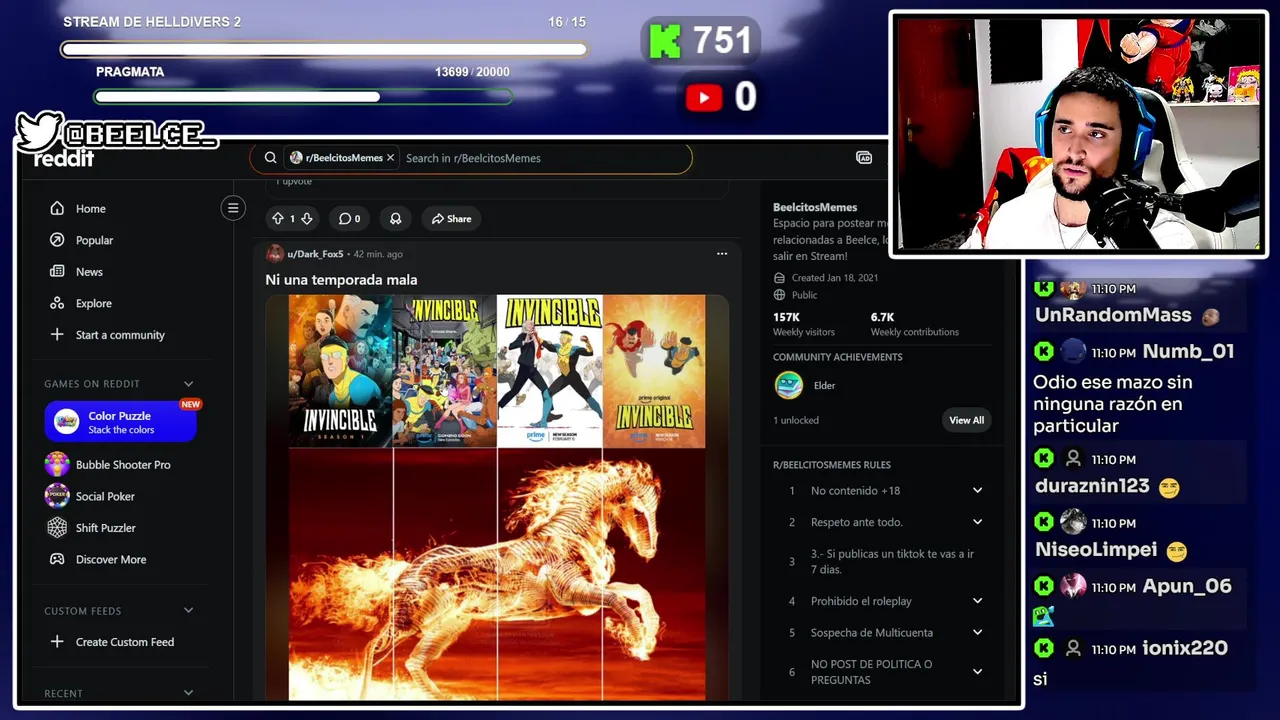Downvote the post above
This screenshot has width=1280, height=720.
(x=307, y=218)
